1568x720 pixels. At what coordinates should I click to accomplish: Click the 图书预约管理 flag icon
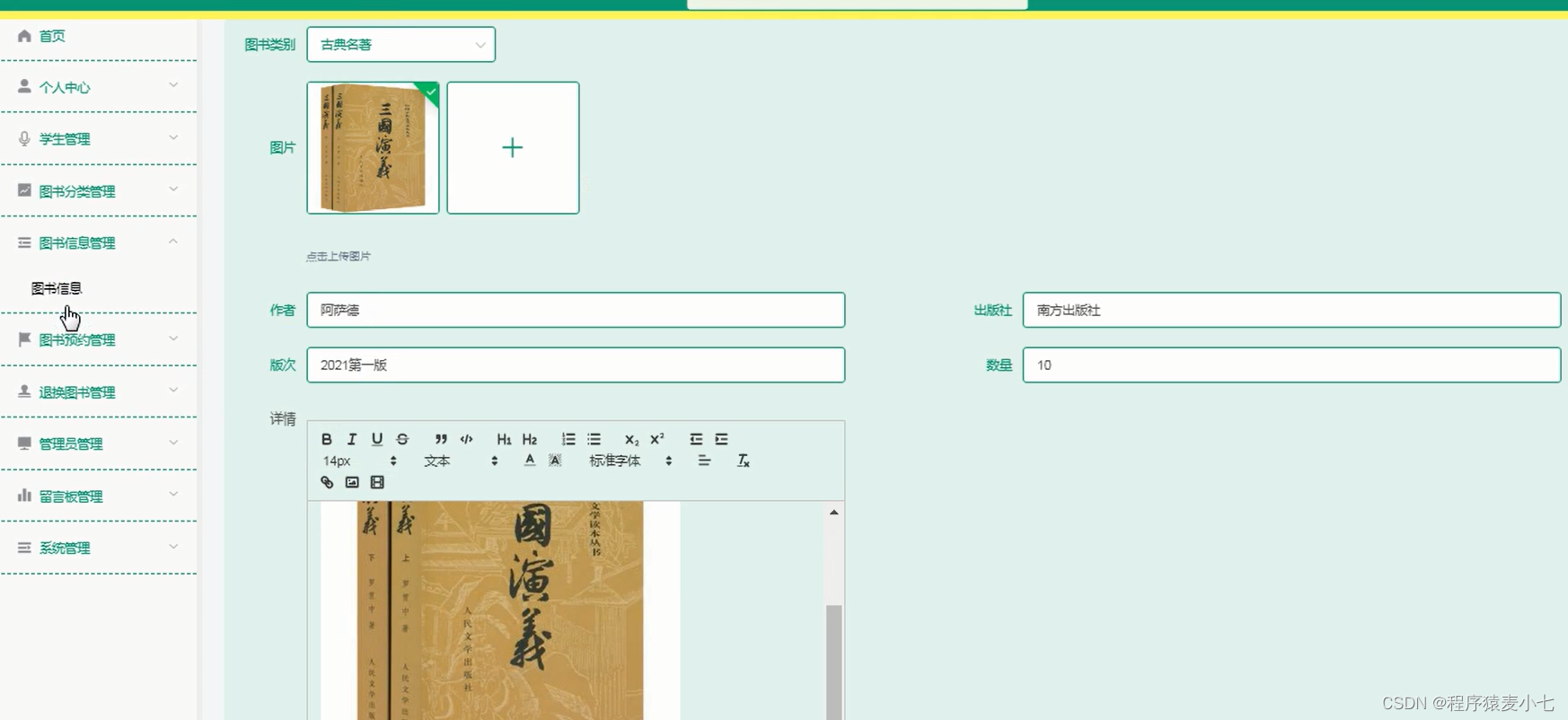pyautogui.click(x=24, y=339)
